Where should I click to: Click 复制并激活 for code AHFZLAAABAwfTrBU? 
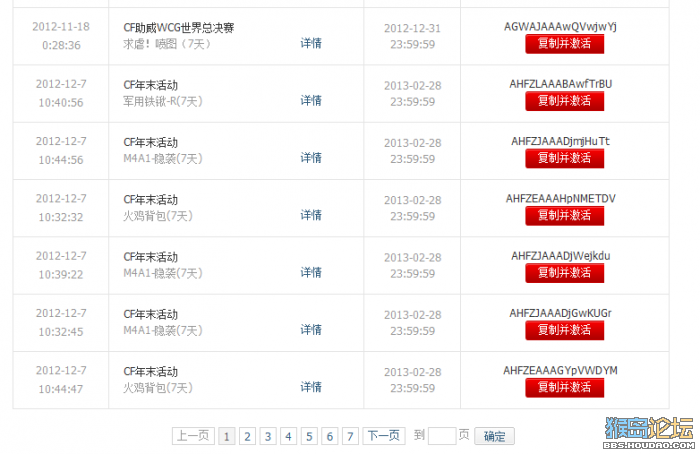[x=564, y=101]
